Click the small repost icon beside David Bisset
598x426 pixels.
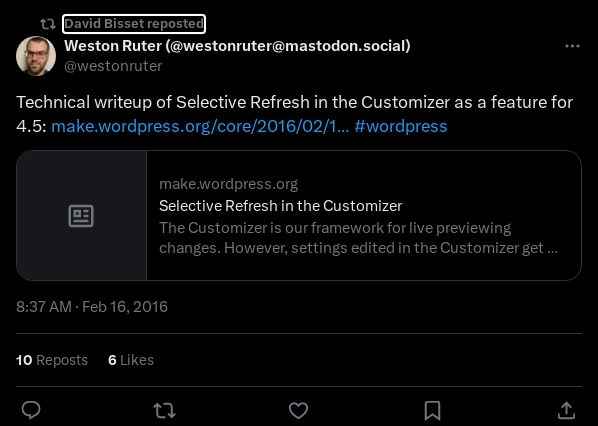pyautogui.click(x=48, y=24)
